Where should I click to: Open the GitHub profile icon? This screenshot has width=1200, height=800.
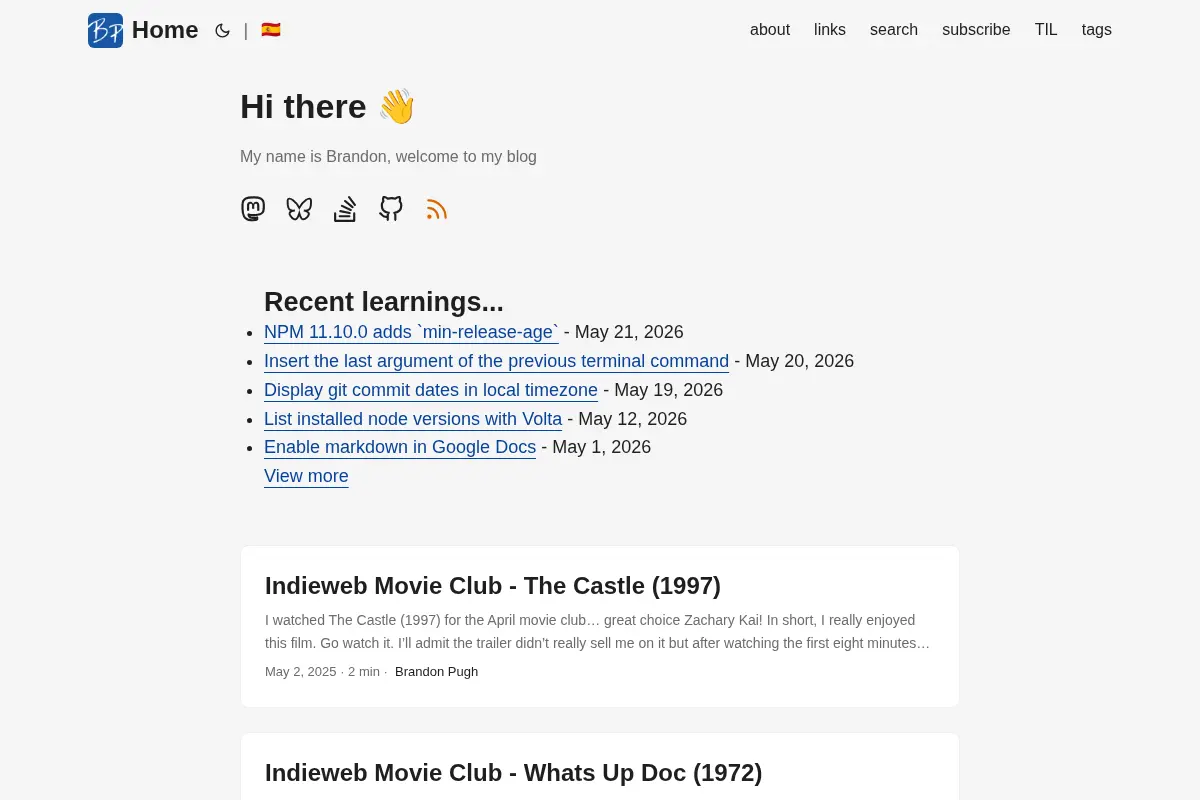tap(391, 209)
